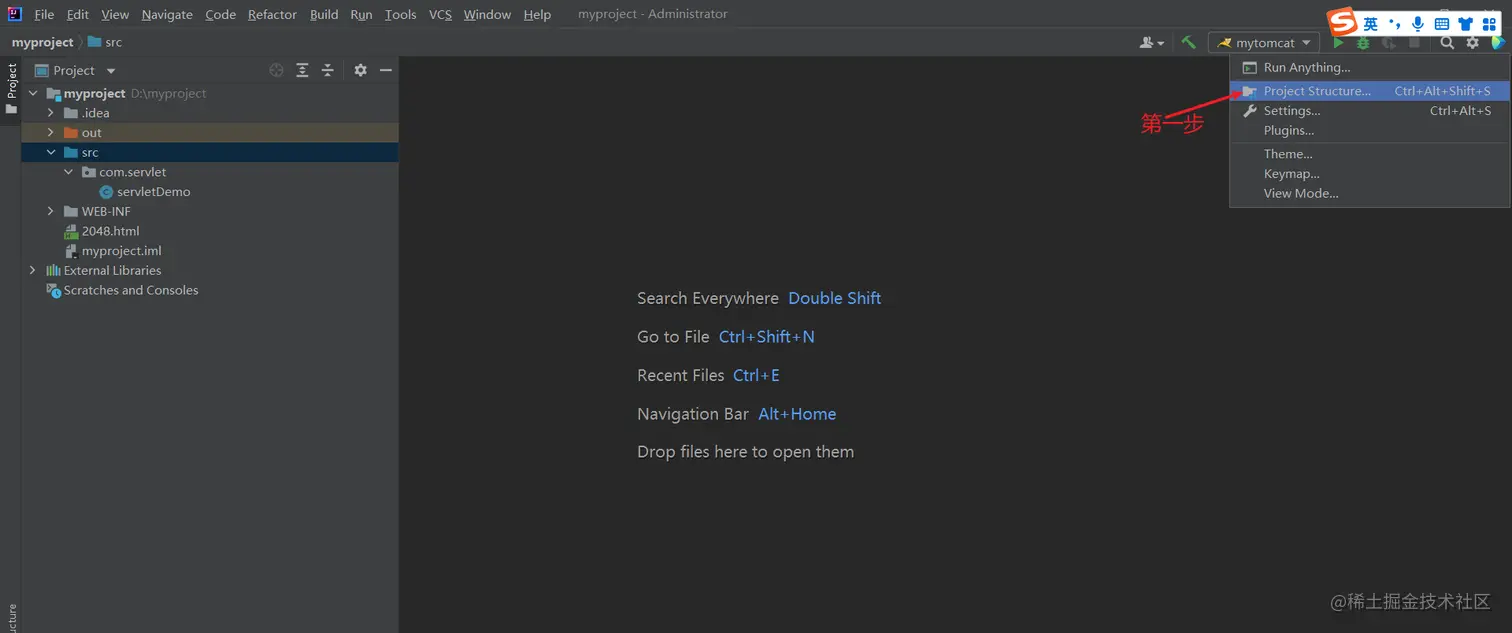Click the Sogou microphone voice input icon
This screenshot has width=1512, height=633.
pyautogui.click(x=1417, y=24)
